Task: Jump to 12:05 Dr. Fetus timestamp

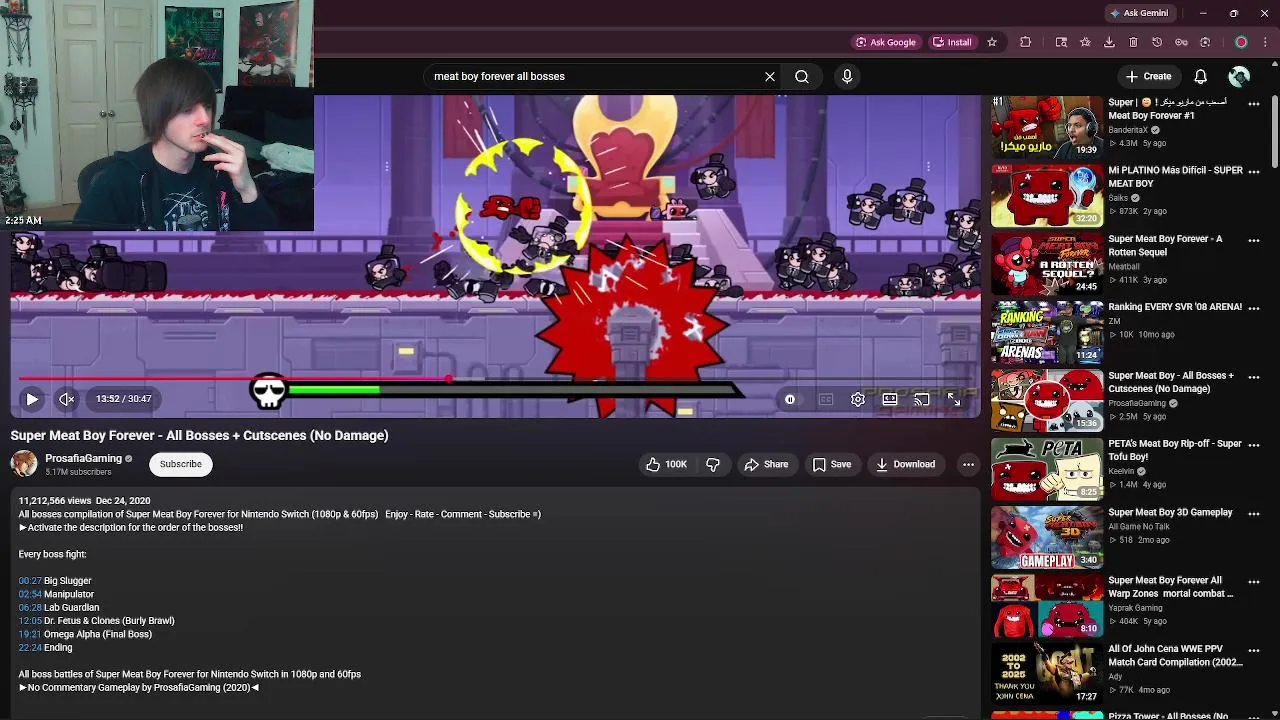Action: point(30,621)
